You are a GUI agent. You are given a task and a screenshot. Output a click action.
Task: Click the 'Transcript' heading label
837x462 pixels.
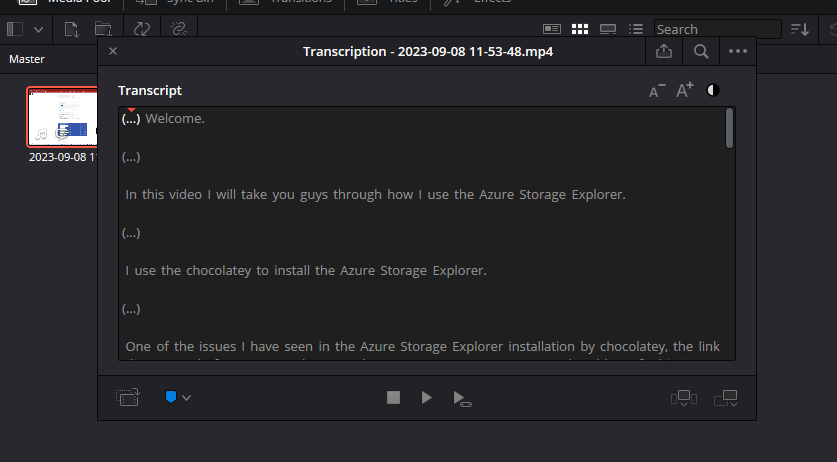[150, 91]
